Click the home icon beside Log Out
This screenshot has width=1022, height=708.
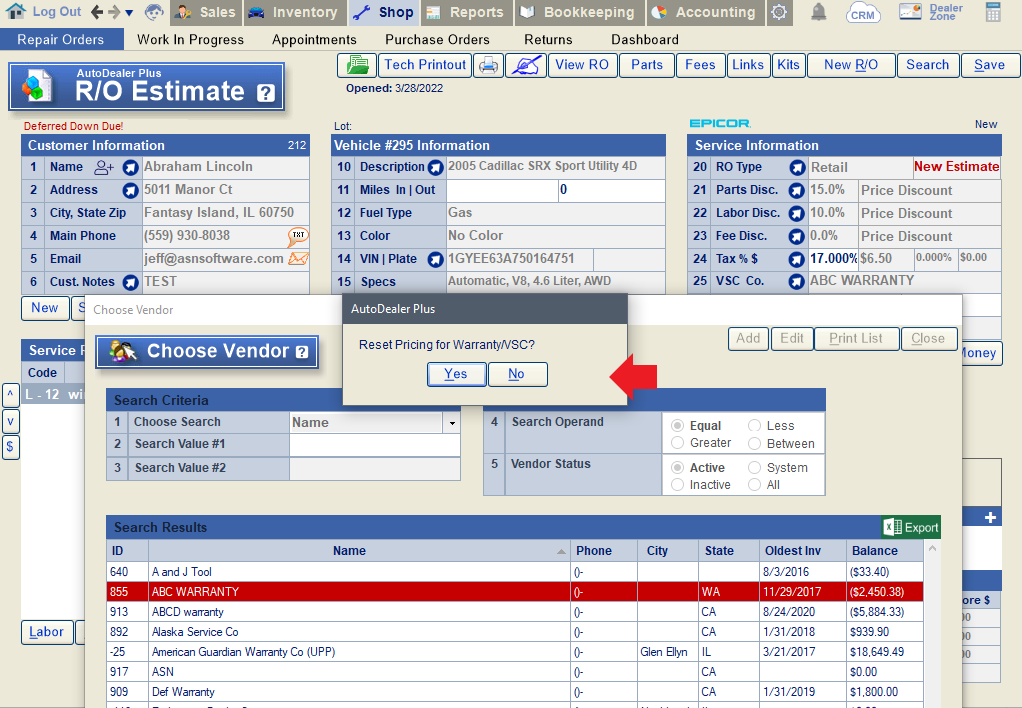tap(16, 11)
